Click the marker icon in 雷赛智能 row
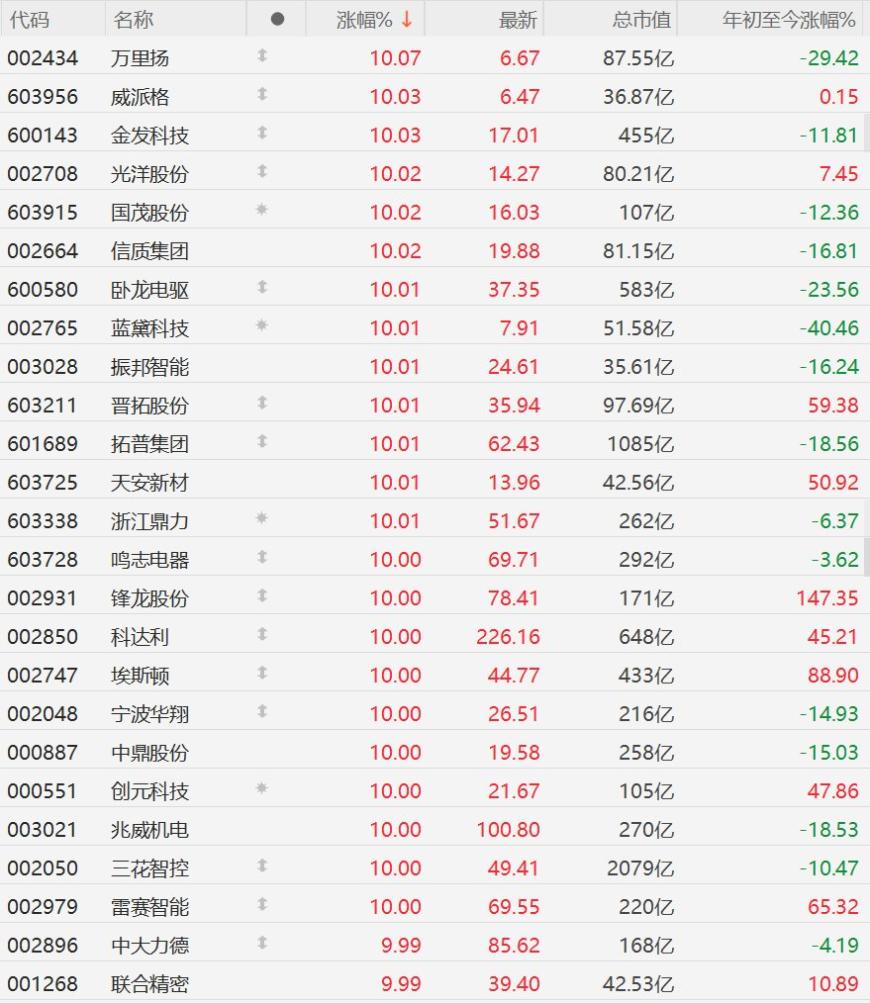This screenshot has height=1003, width=870. (x=262, y=904)
